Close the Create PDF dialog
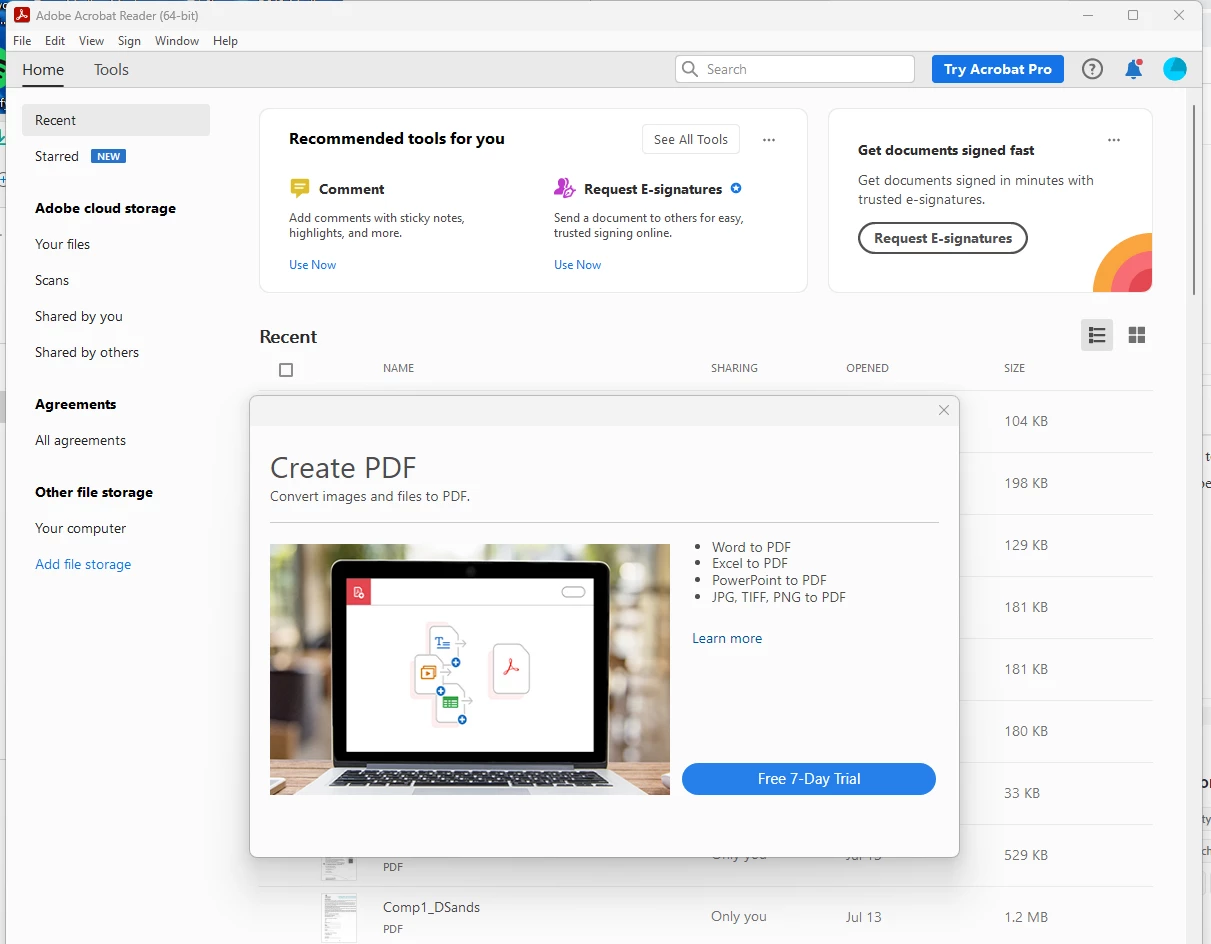Viewport: 1211px width, 944px height. (943, 410)
